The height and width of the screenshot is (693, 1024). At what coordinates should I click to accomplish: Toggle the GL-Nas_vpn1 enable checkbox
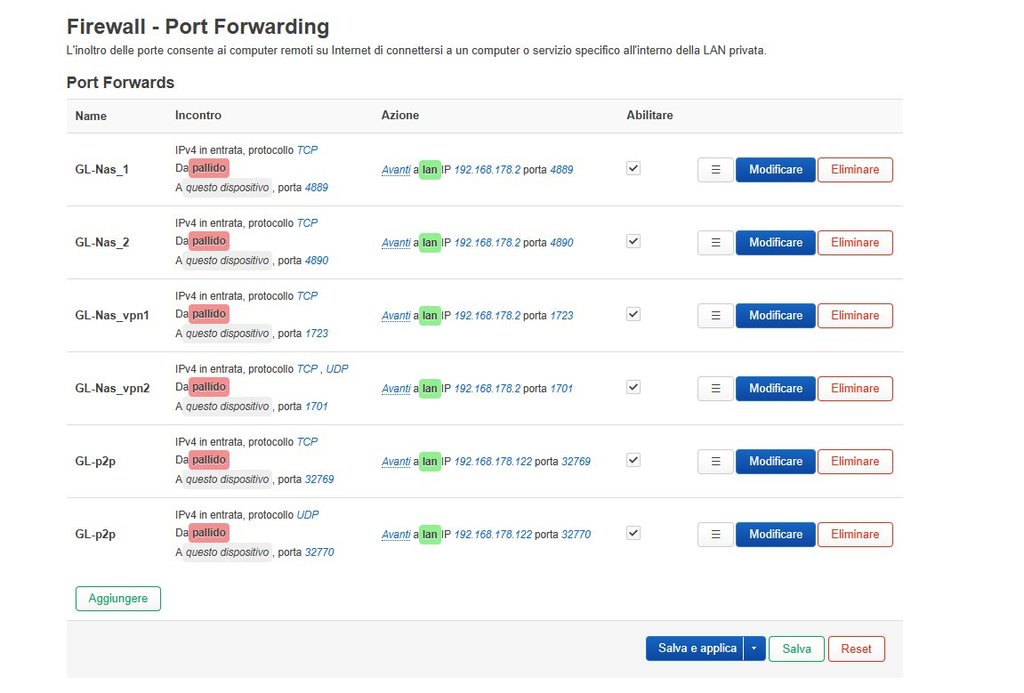tap(633, 314)
